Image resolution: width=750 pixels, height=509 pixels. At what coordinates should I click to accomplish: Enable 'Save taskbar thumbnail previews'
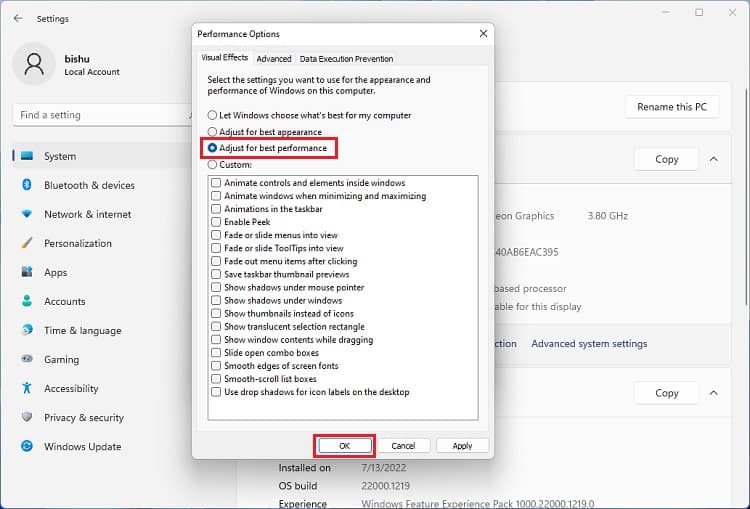pyautogui.click(x=216, y=274)
